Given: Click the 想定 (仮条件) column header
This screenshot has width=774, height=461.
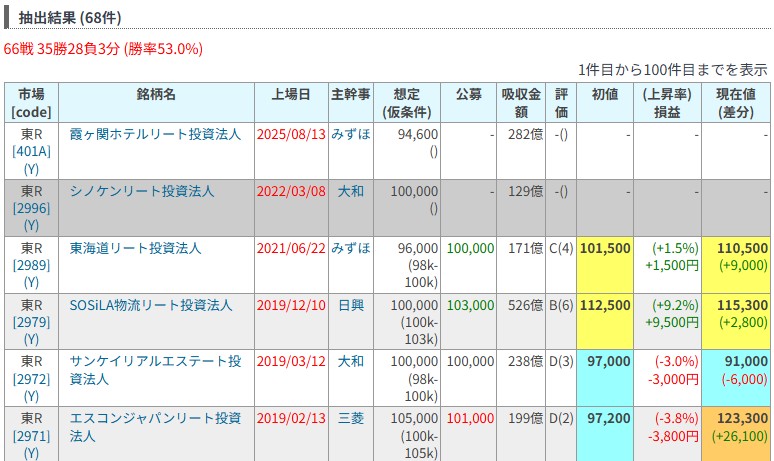Looking at the screenshot, I should 407,103.
